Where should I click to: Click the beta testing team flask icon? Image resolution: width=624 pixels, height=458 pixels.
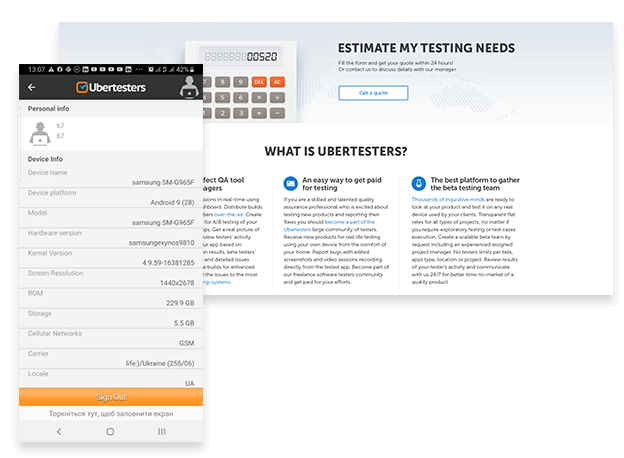[x=416, y=183]
